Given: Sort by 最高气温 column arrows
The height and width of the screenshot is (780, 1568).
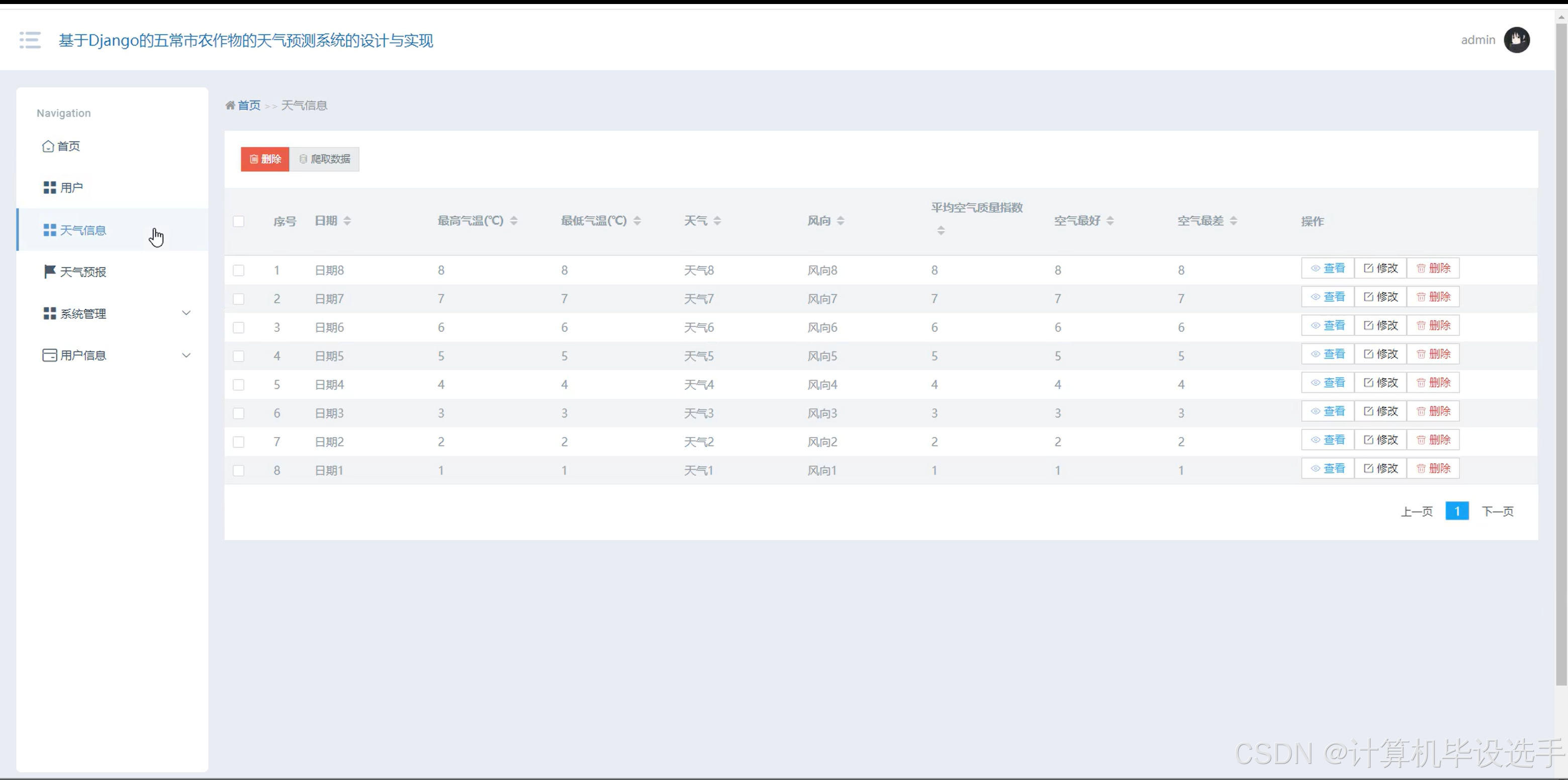Looking at the screenshot, I should (514, 221).
